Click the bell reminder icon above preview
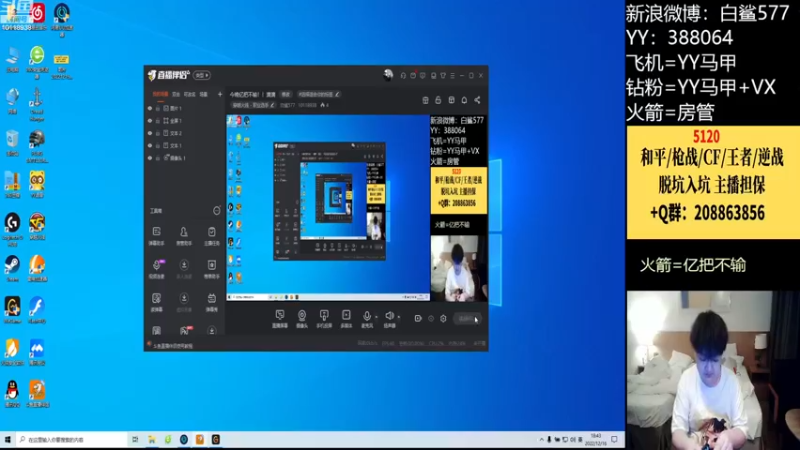 464,100
